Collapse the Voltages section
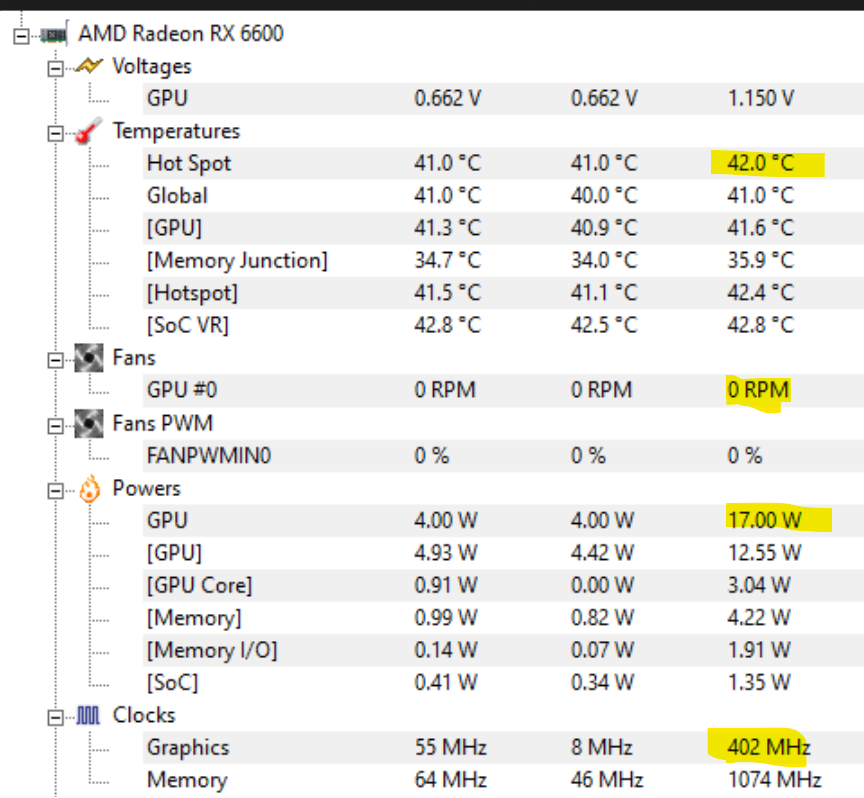 coord(55,69)
